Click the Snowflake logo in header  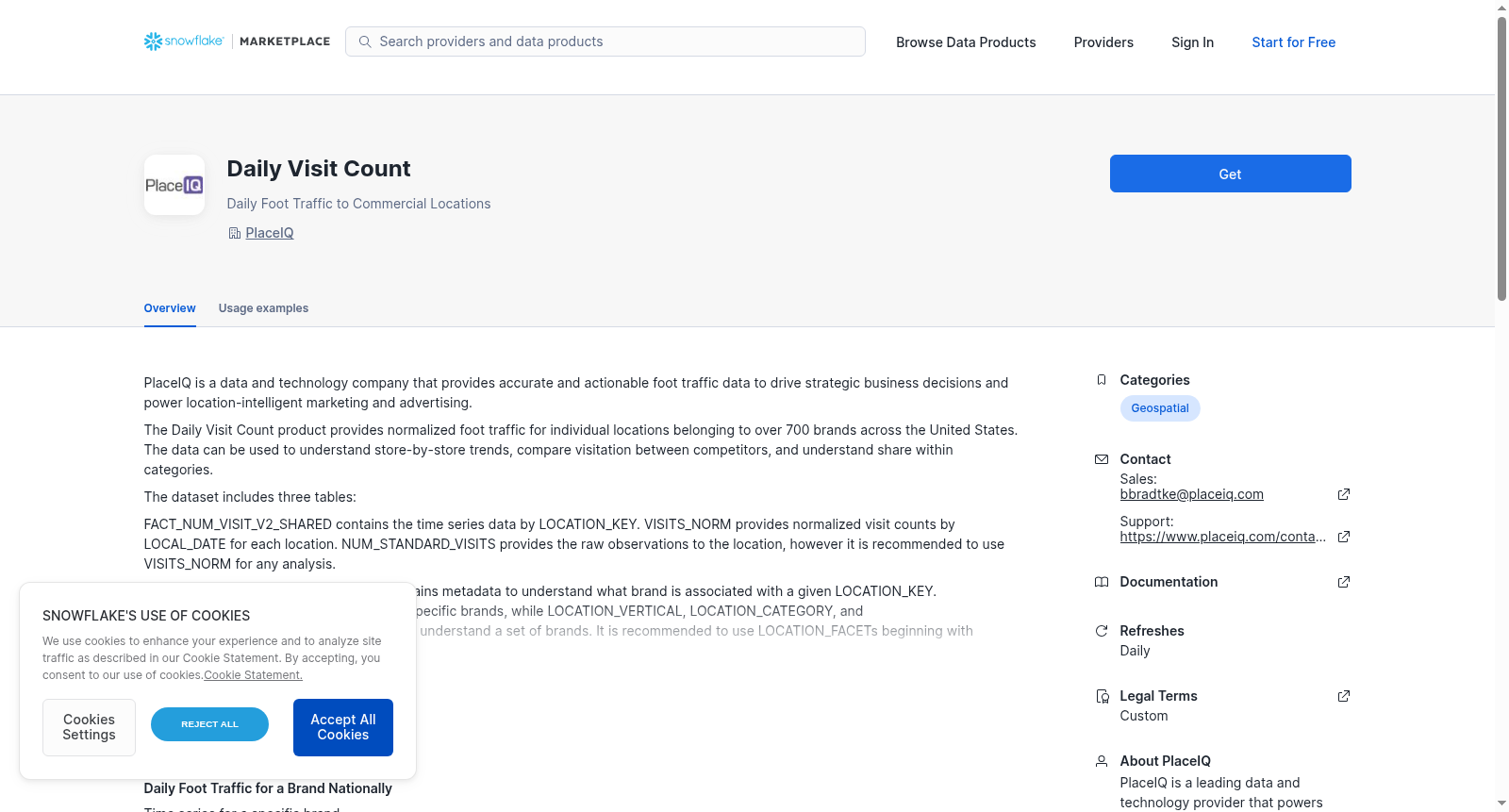pos(184,41)
